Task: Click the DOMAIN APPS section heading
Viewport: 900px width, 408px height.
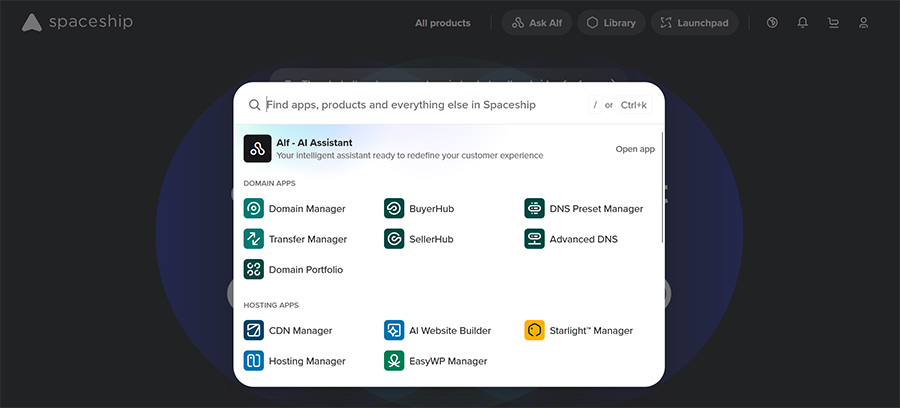Action: [x=269, y=184]
